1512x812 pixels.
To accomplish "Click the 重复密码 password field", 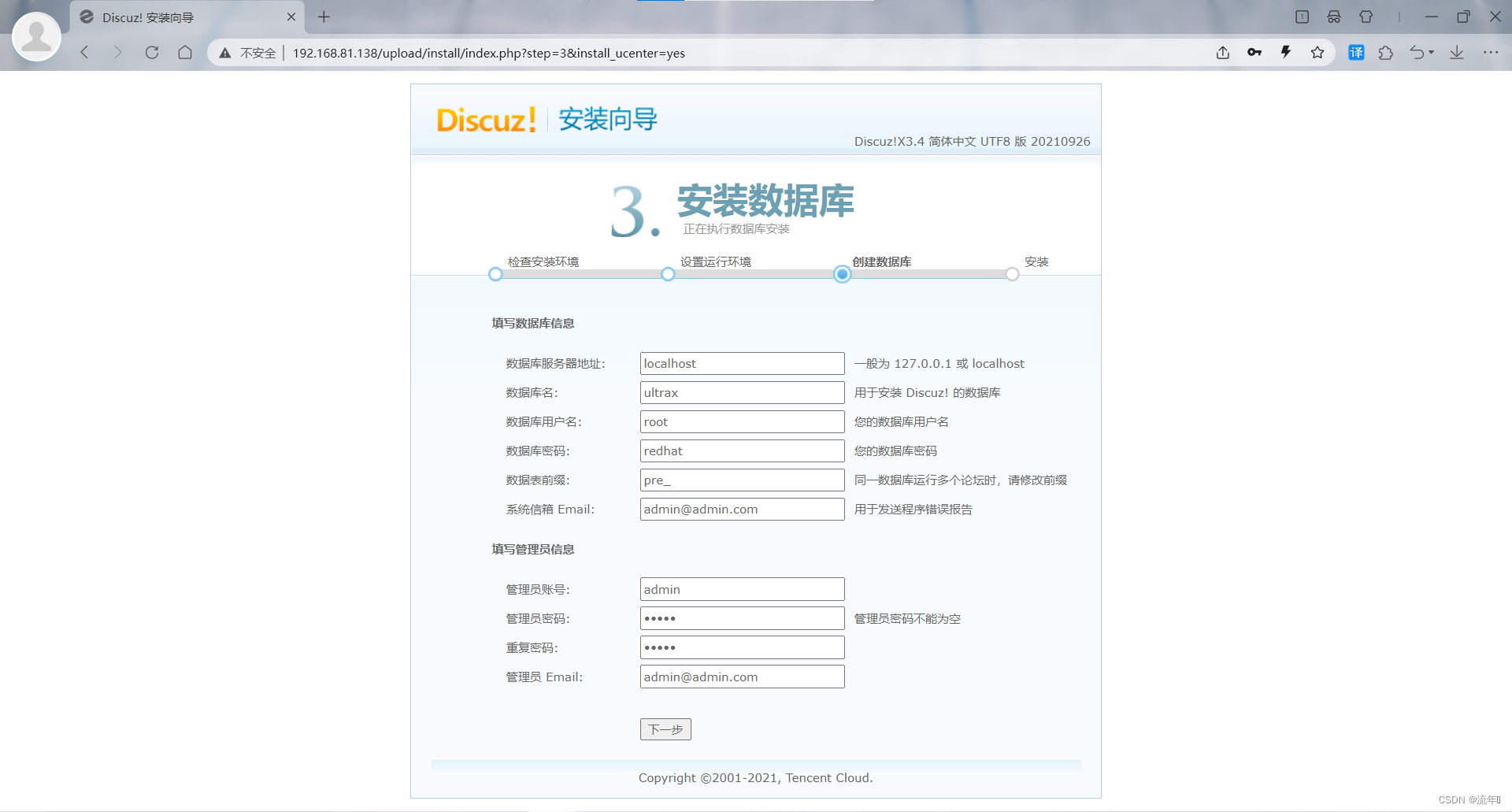I will (x=742, y=648).
